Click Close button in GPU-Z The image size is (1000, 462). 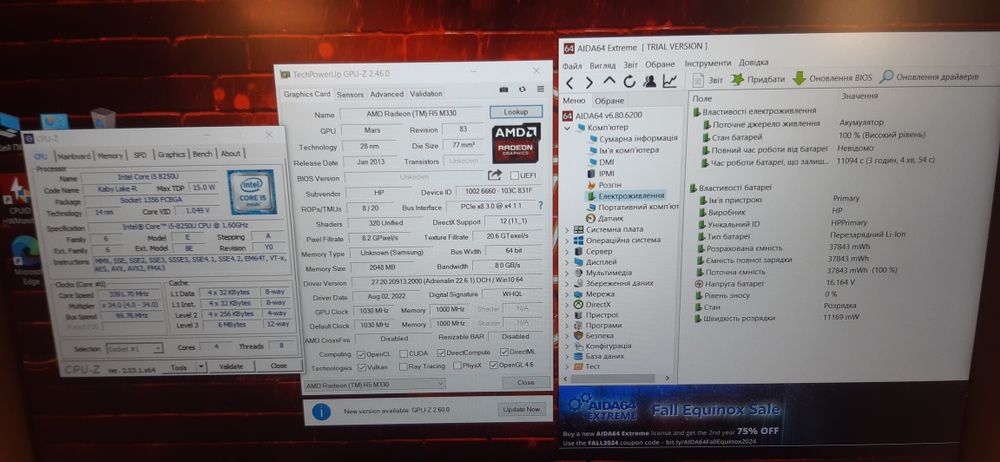(x=526, y=382)
